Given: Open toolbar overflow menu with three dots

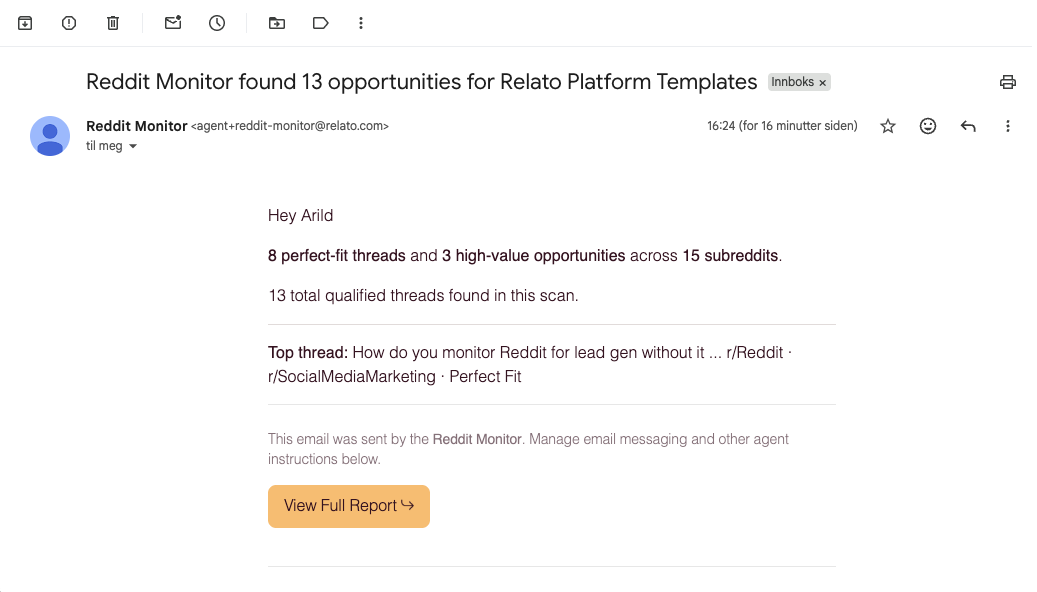Looking at the screenshot, I should pyautogui.click(x=360, y=22).
